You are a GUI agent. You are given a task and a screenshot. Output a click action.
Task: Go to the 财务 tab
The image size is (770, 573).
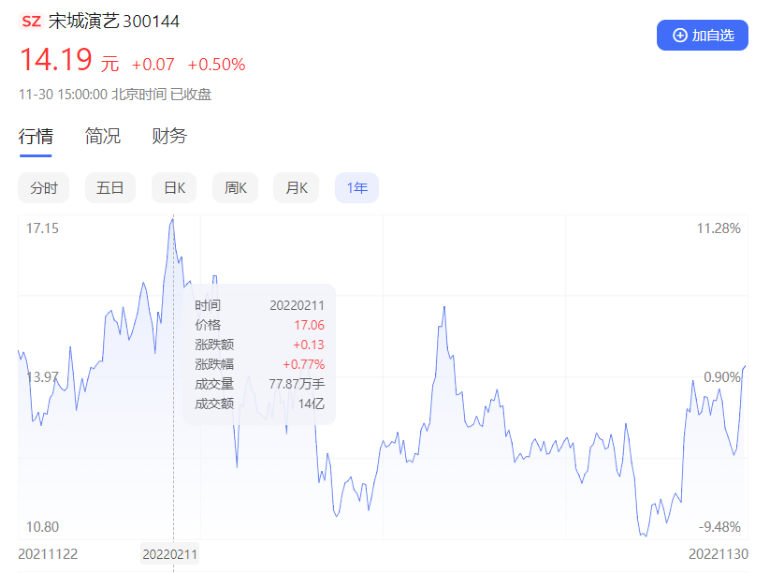(169, 137)
